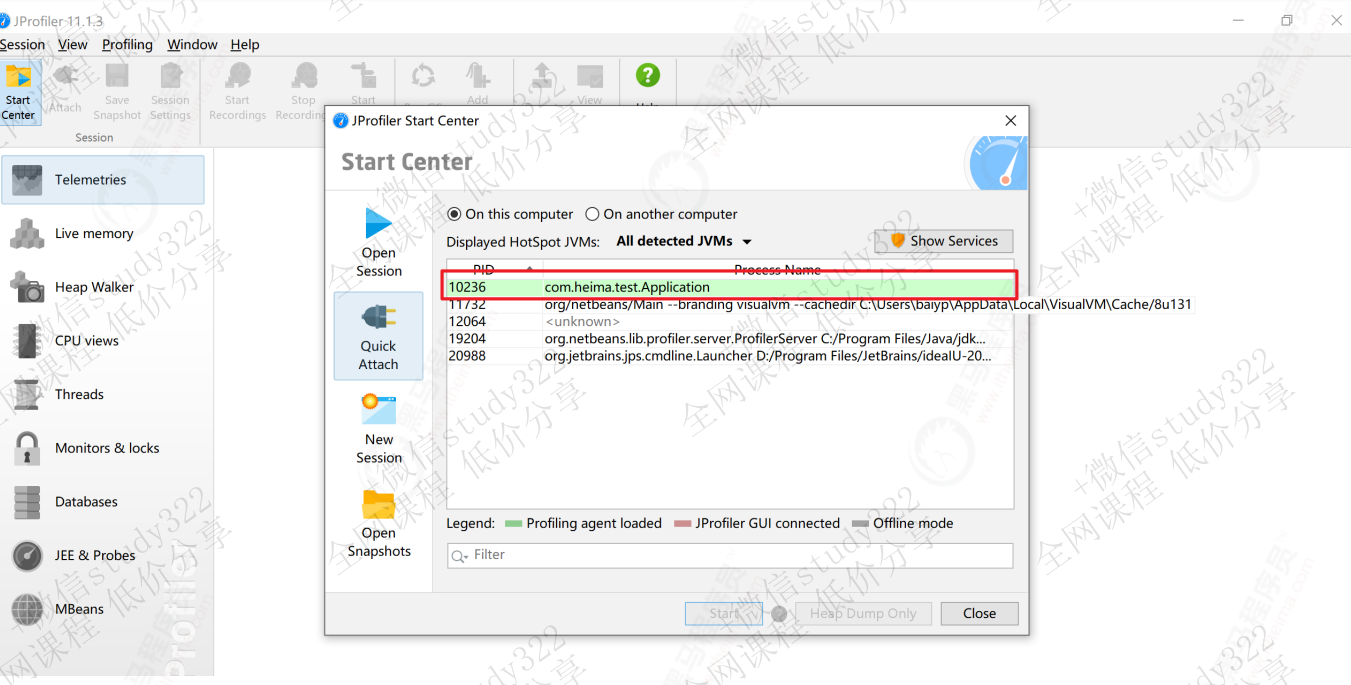
Task: Open the Help menu
Action: point(245,44)
